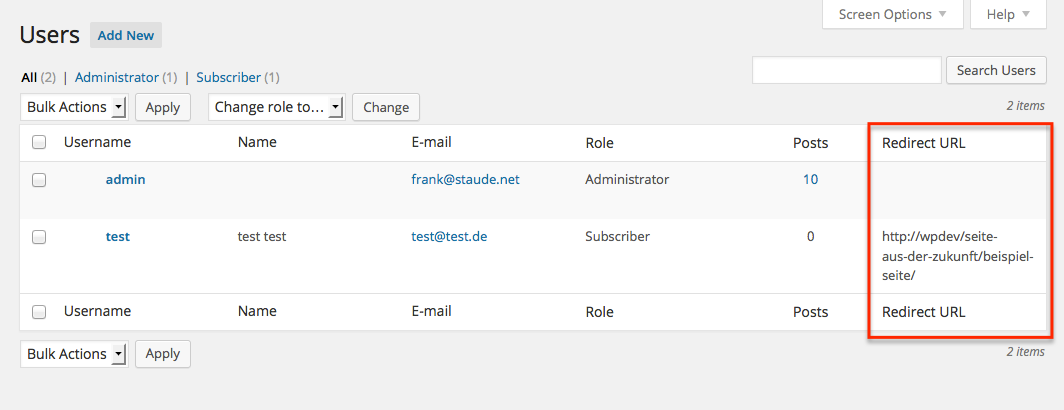Click the frank@staude.net email link
The width and height of the screenshot is (1064, 410).
[465, 180]
